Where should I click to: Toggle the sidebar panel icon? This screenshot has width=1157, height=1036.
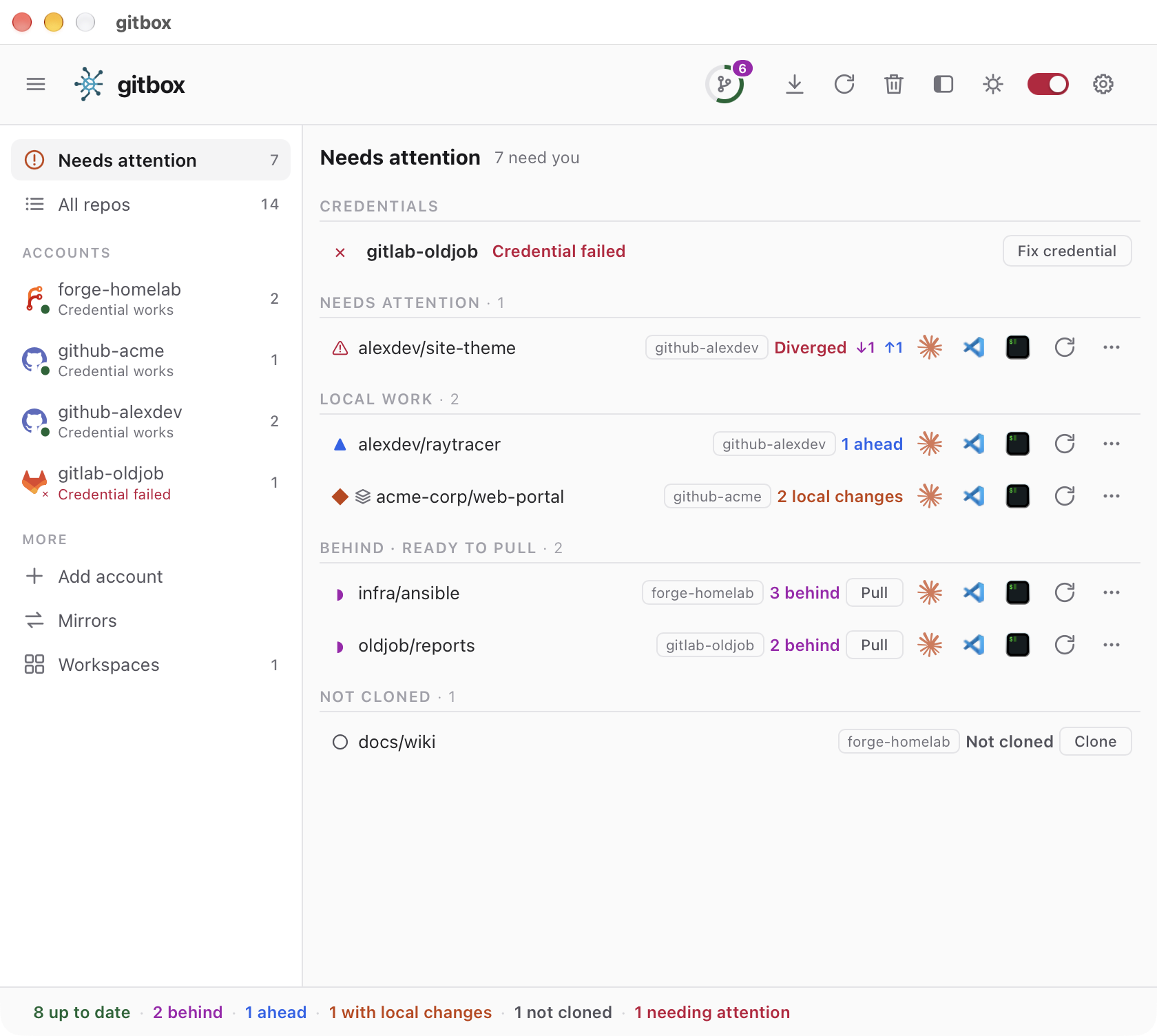pyautogui.click(x=944, y=84)
